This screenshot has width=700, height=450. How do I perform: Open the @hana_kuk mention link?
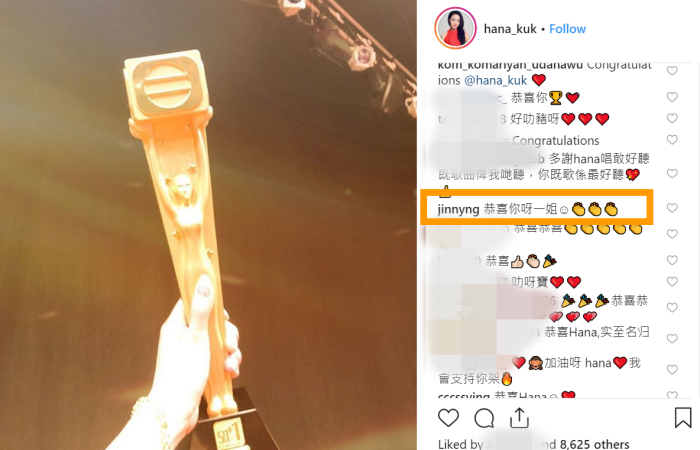(496, 80)
